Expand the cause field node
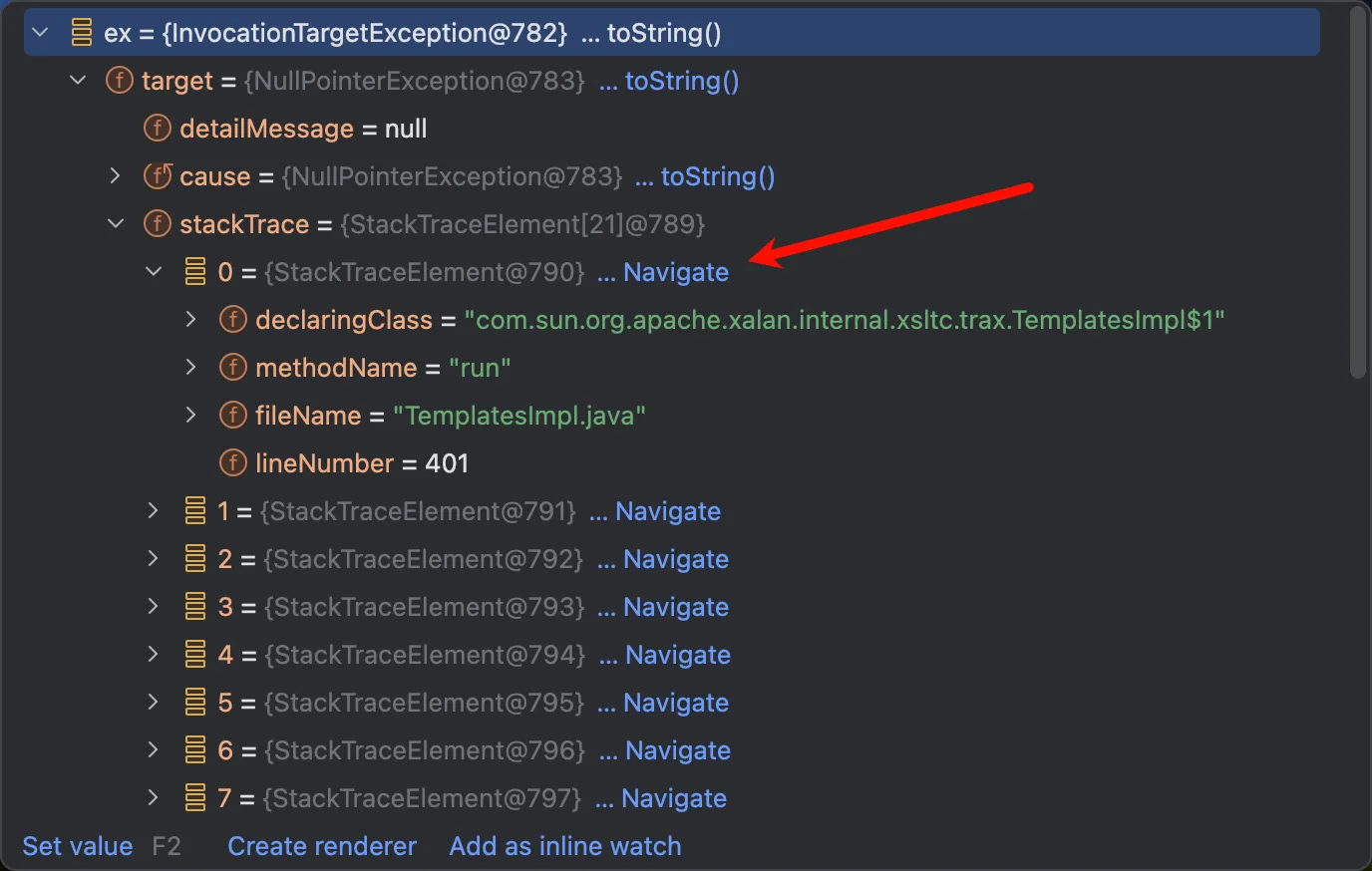Image resolution: width=1372 pixels, height=871 pixels. tap(116, 176)
